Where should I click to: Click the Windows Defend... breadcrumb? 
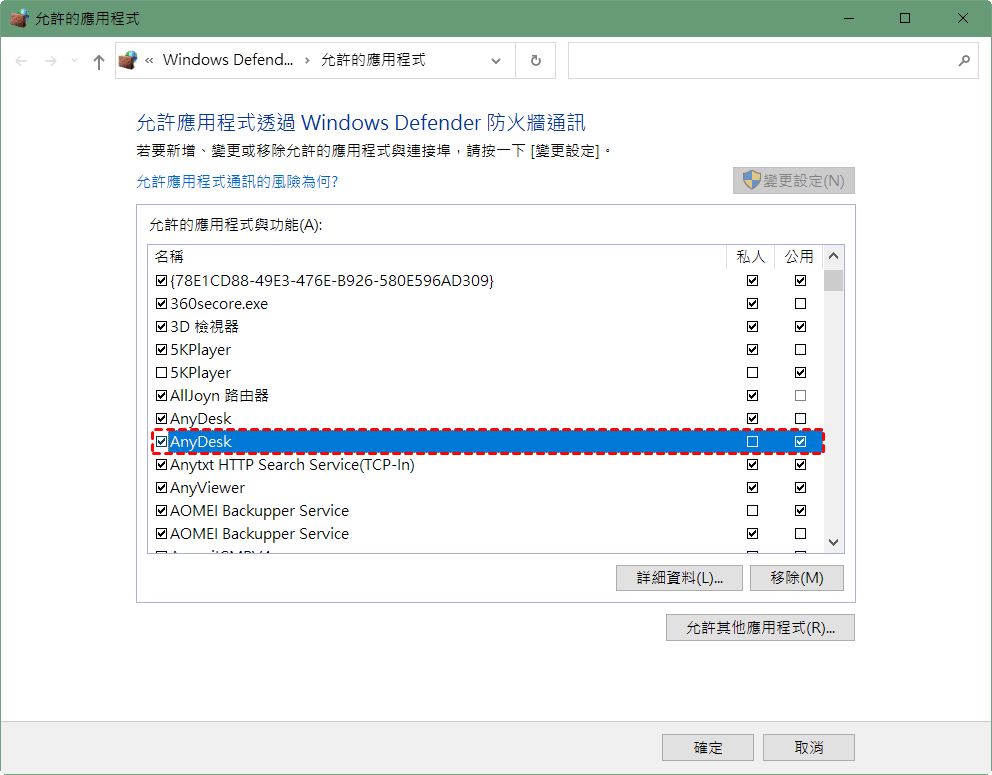(228, 59)
